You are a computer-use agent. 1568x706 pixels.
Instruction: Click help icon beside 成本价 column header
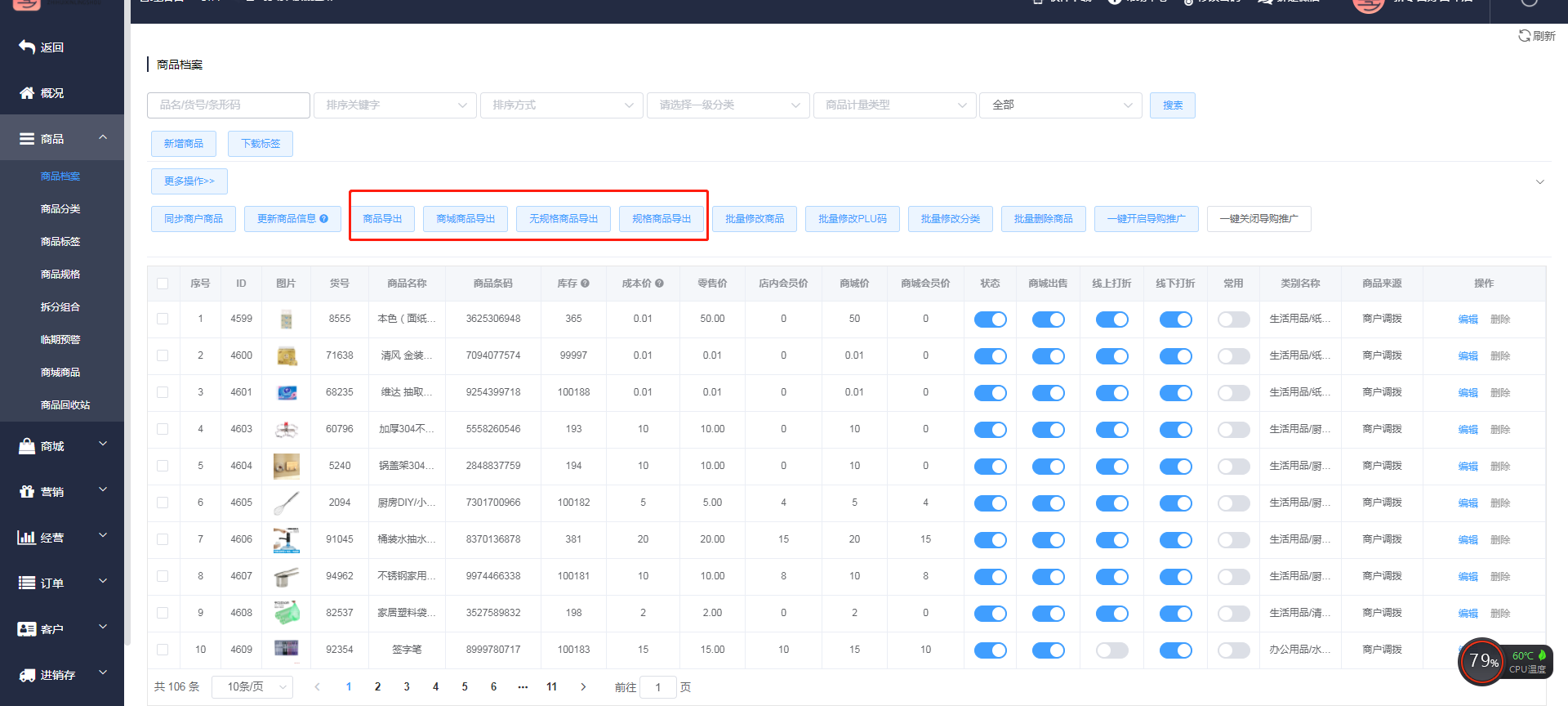659,284
